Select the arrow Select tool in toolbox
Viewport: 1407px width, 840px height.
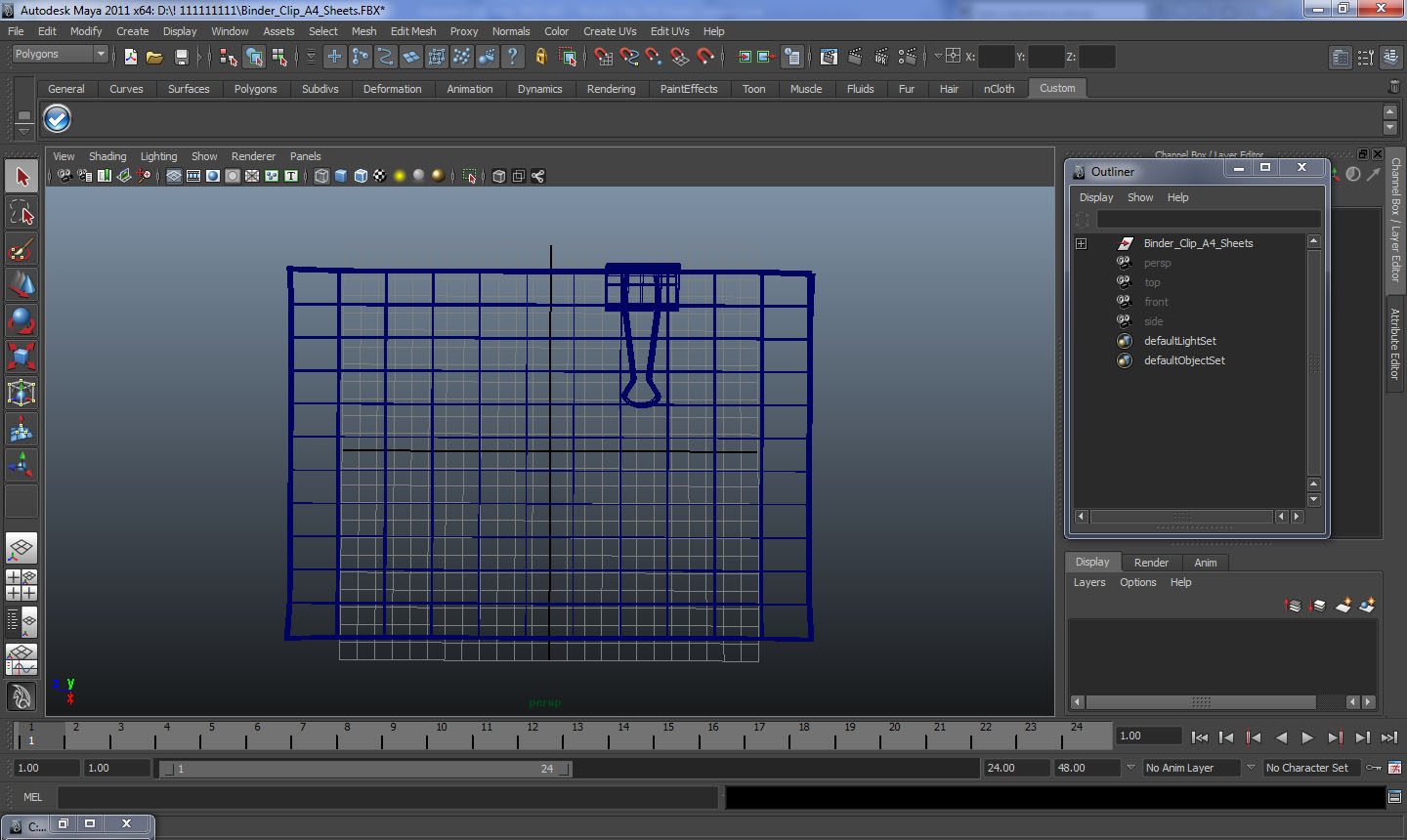coord(21,177)
